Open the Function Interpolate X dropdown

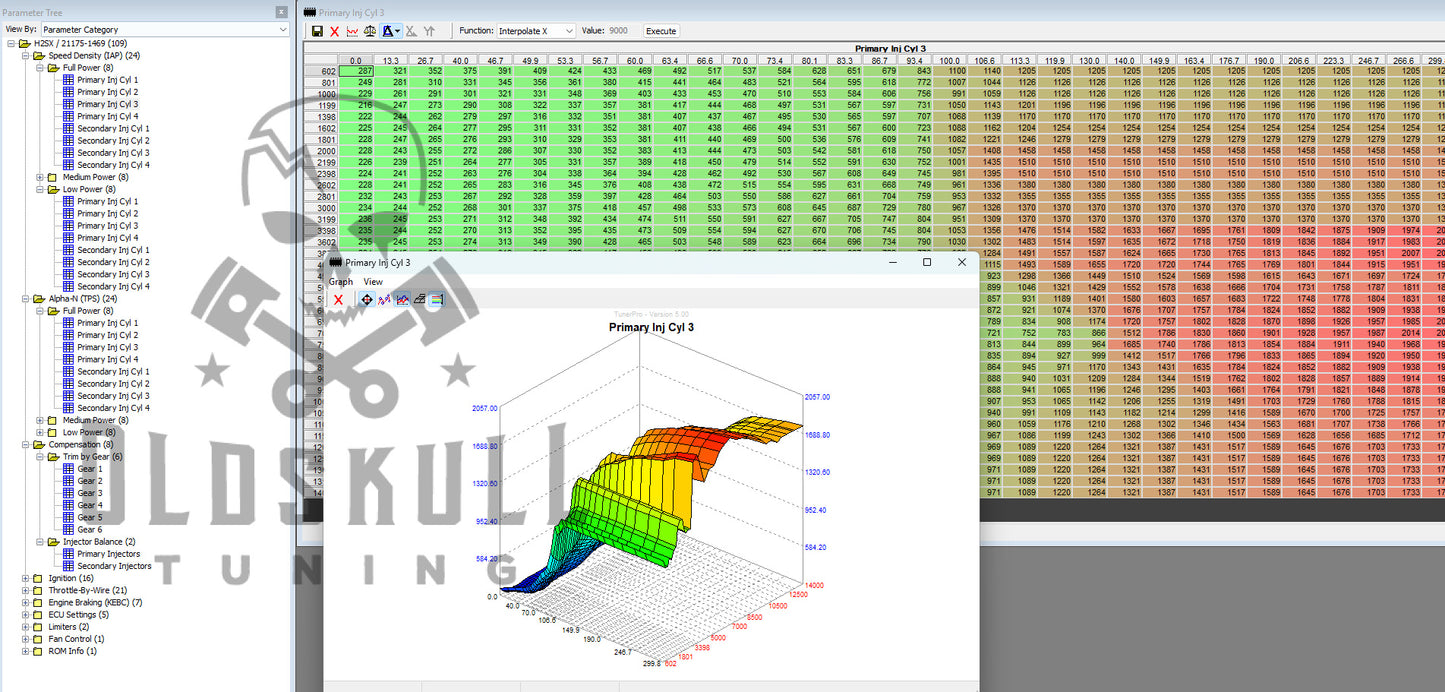pos(569,31)
